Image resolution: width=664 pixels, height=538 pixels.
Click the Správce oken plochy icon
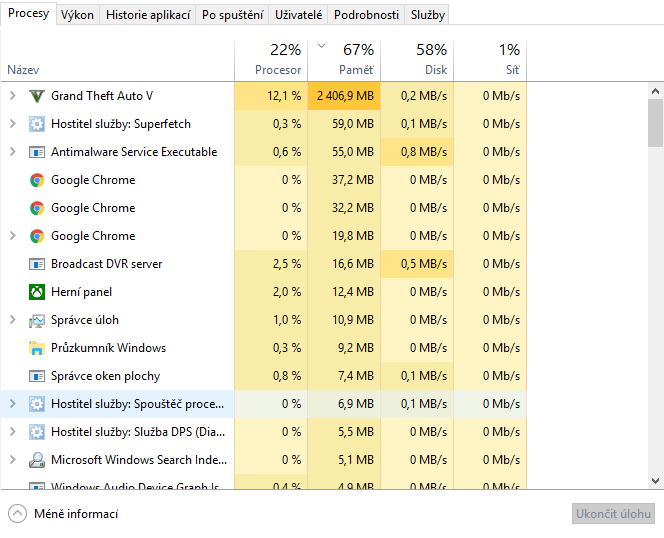37,376
